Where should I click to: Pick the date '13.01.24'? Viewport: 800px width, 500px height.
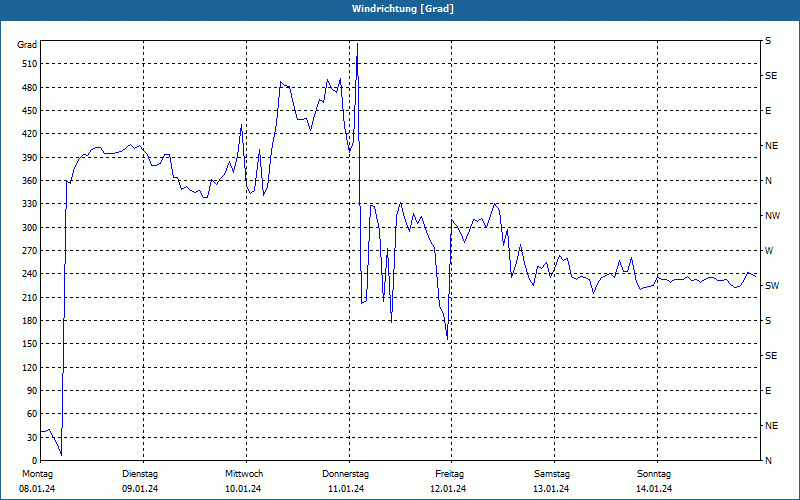(552, 489)
